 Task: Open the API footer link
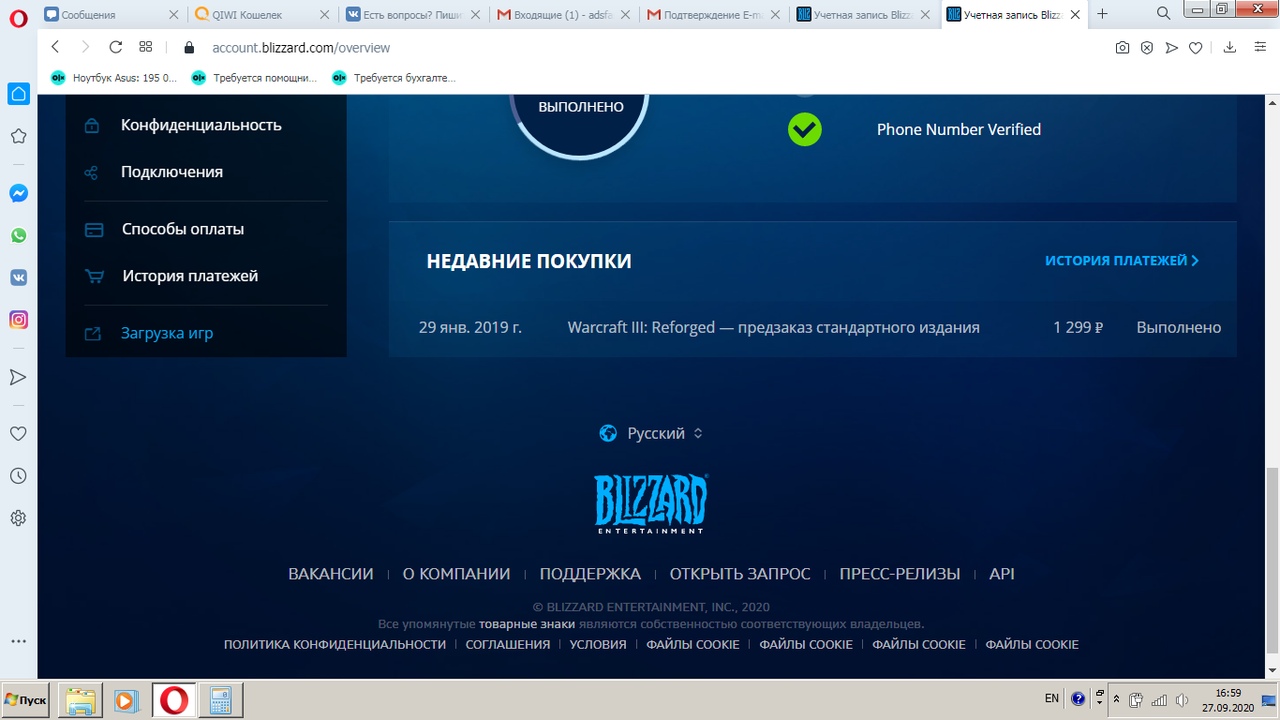pos(1002,574)
